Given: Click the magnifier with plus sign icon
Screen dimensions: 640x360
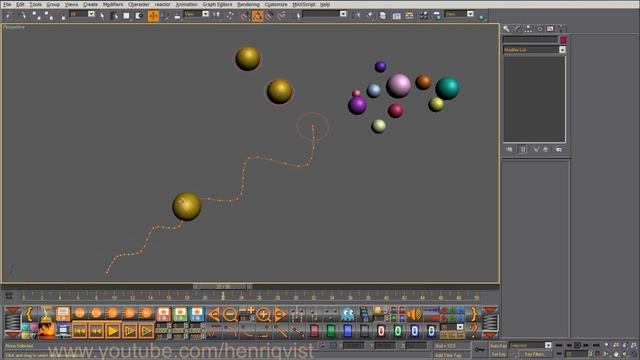Looking at the screenshot, I should (264, 314).
